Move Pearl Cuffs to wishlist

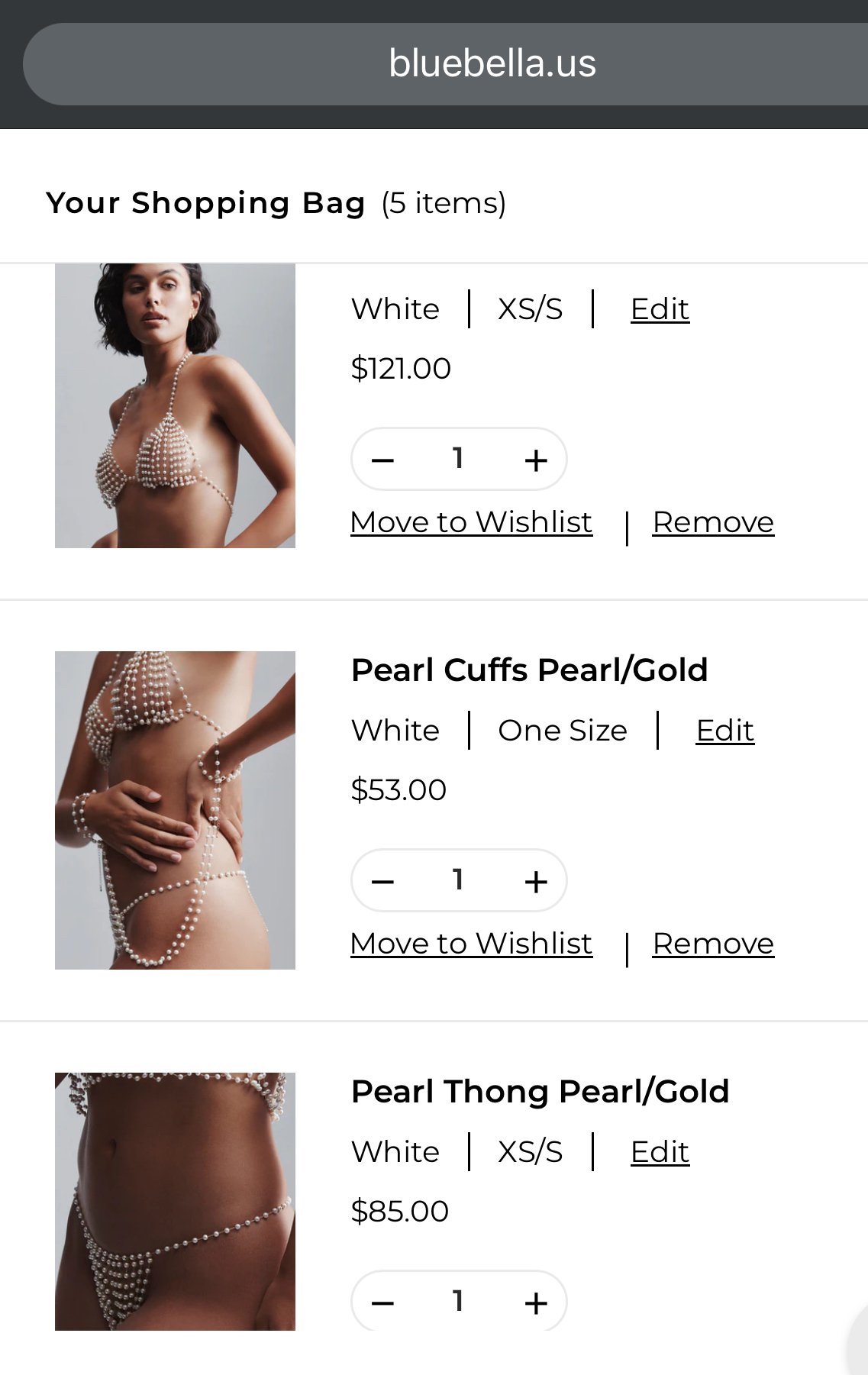[471, 944]
